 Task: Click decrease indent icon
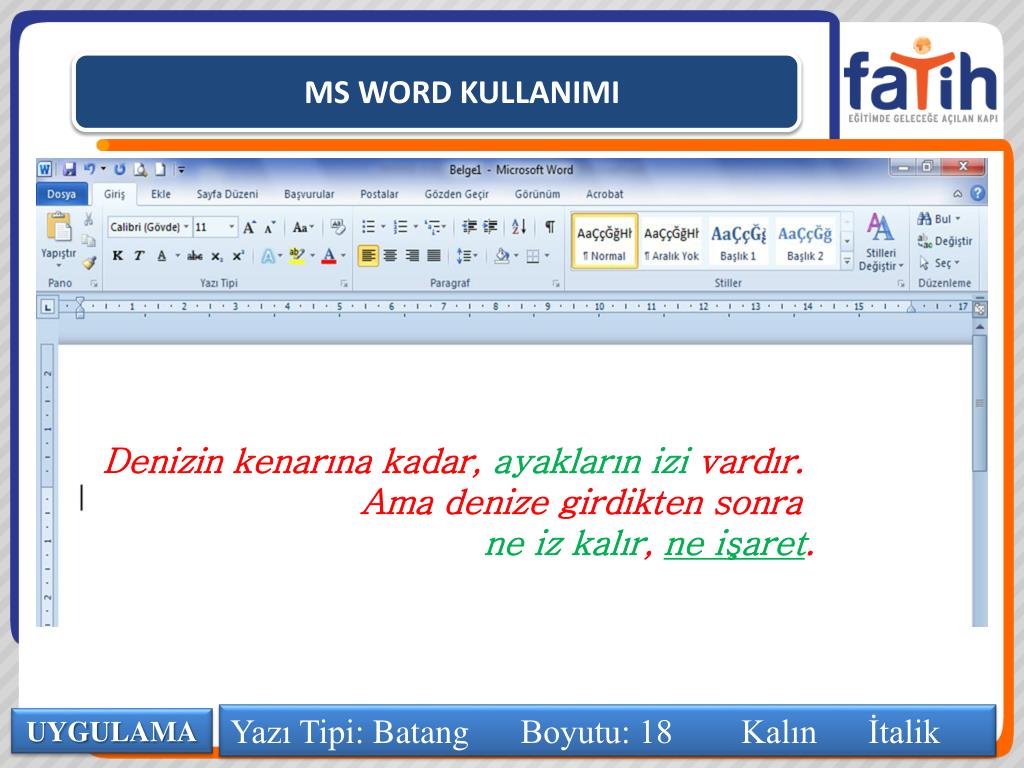click(469, 227)
